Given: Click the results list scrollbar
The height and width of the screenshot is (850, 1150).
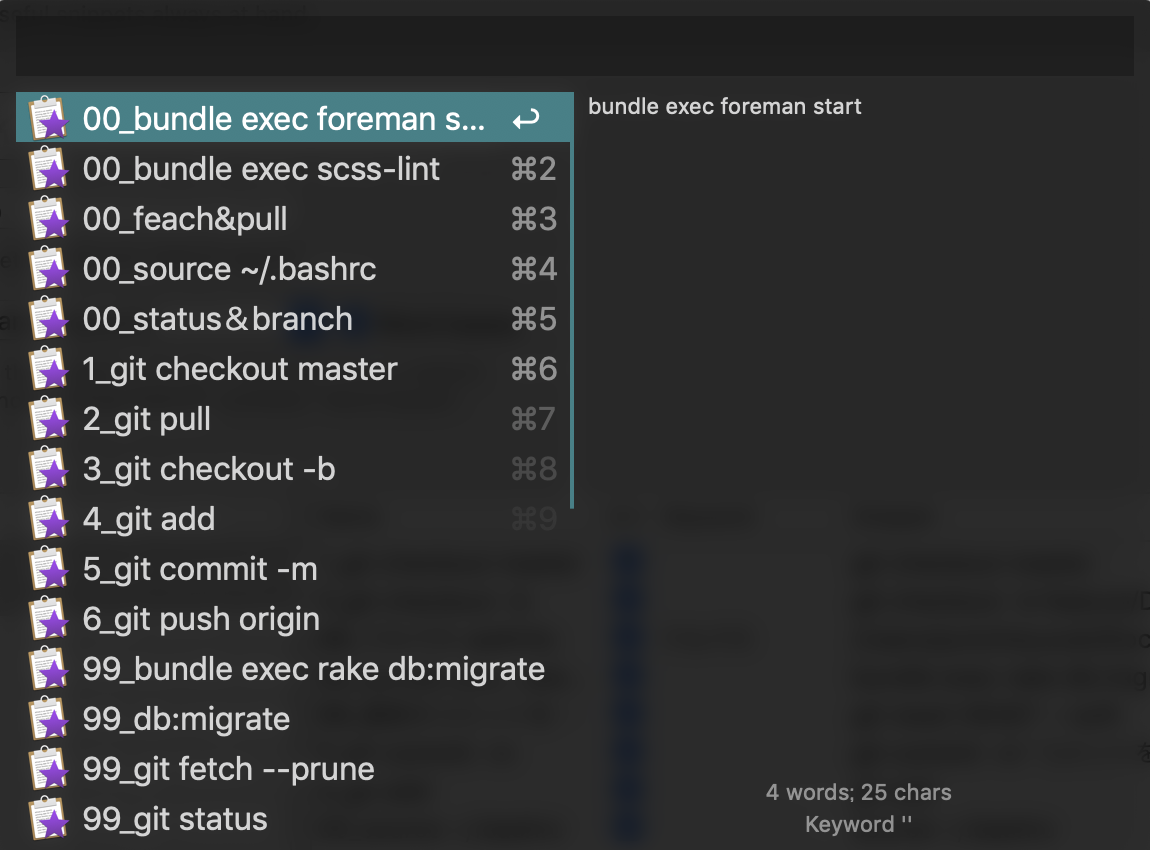Looking at the screenshot, I should [x=572, y=300].
